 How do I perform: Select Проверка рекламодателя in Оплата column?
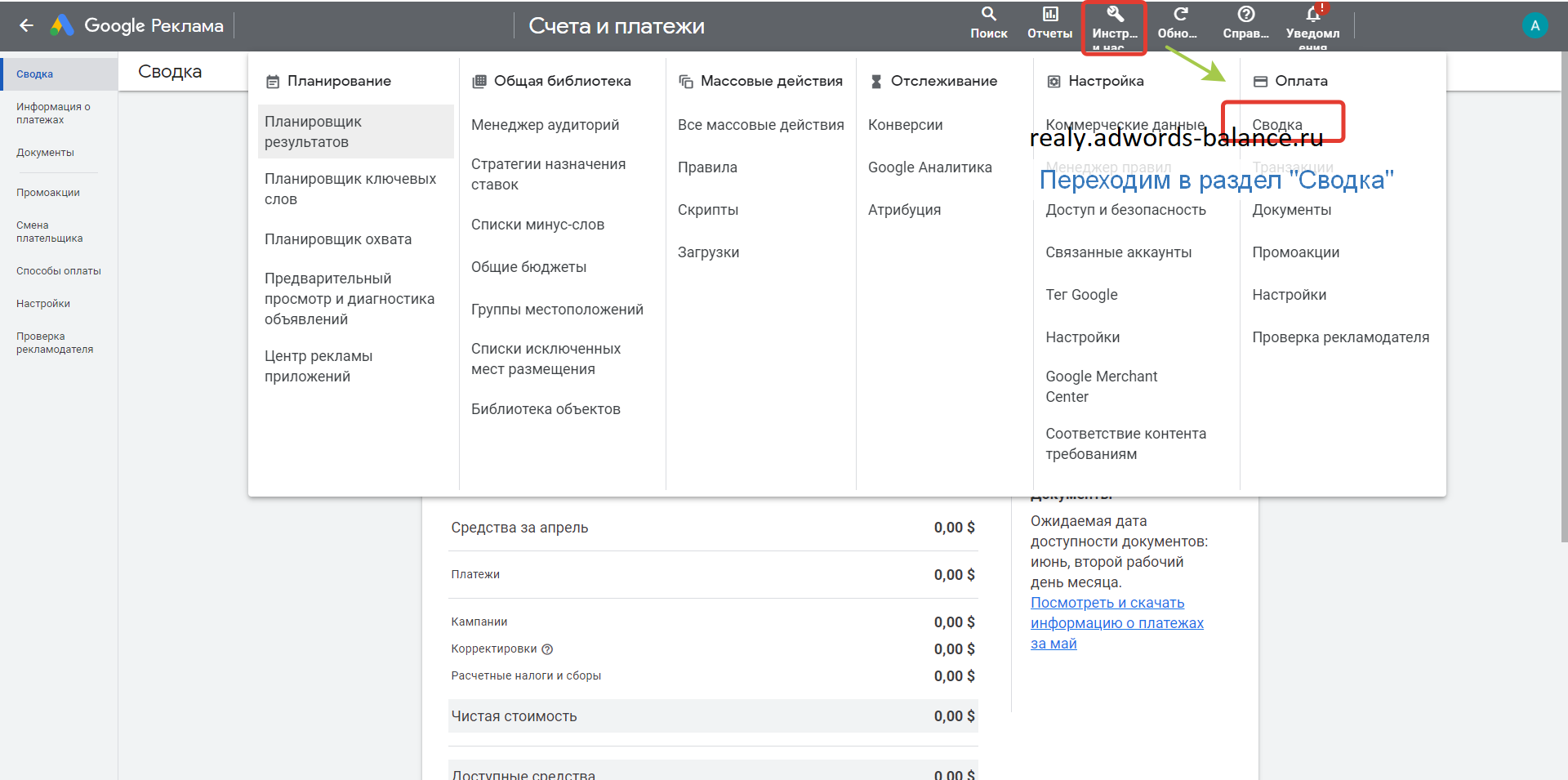[1340, 337]
